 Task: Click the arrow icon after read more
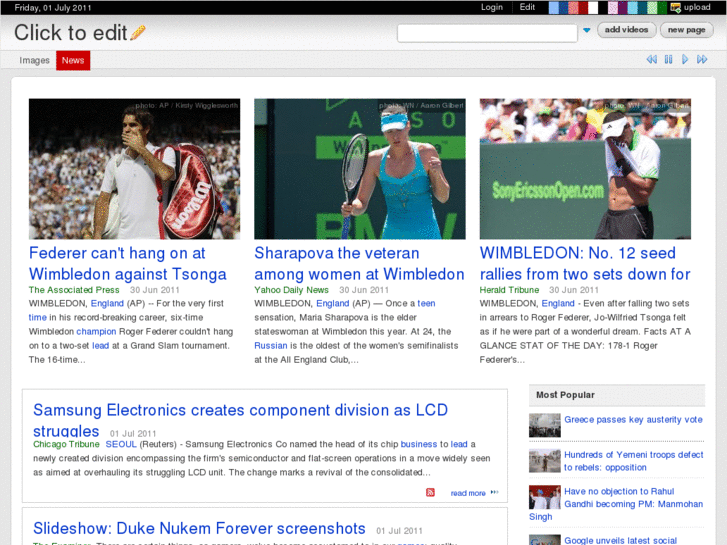[494, 492]
